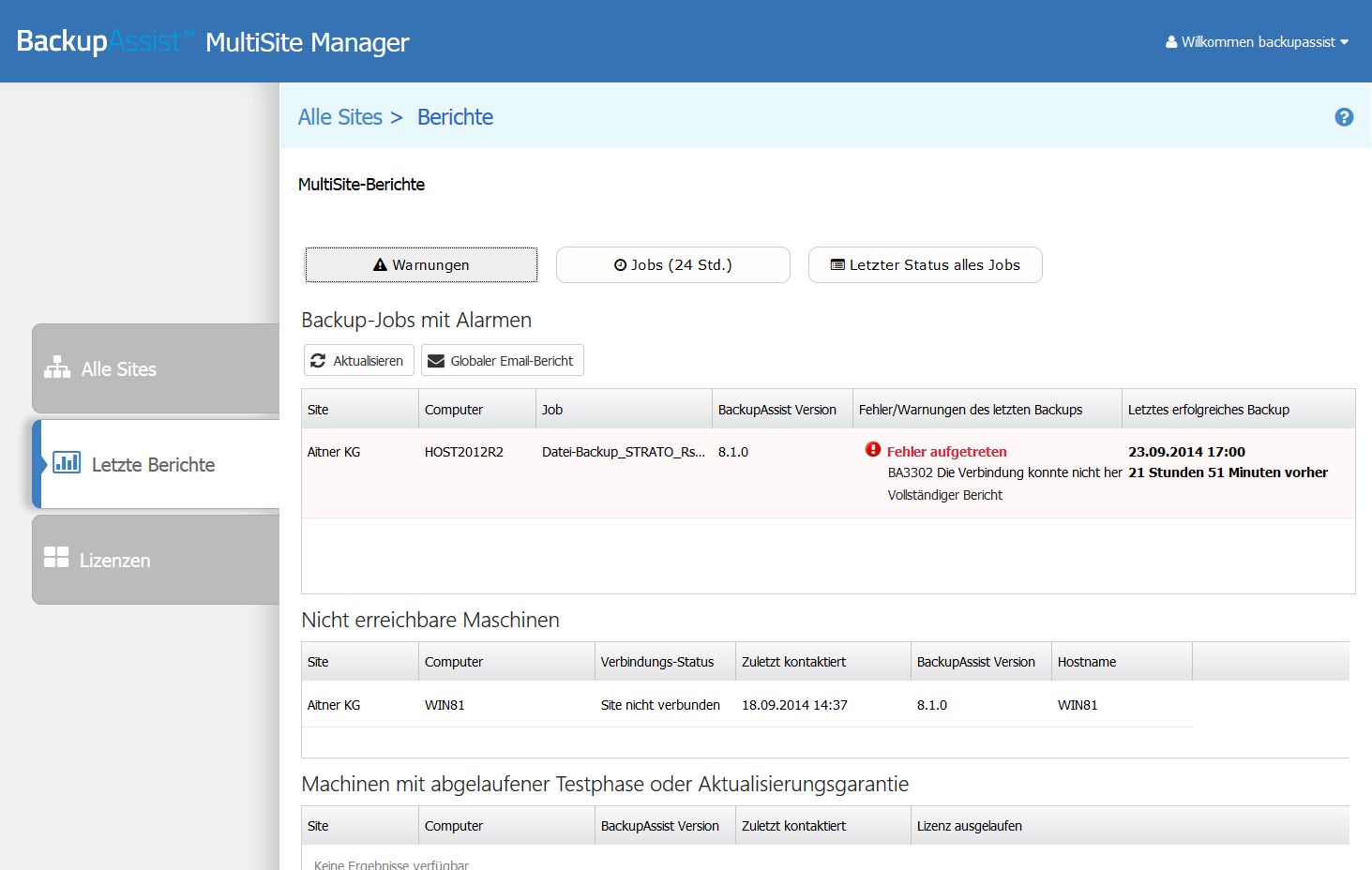Image resolution: width=1372 pixels, height=870 pixels.
Task: Switch to Letzter Status alles Jobs tab
Action: [926, 265]
